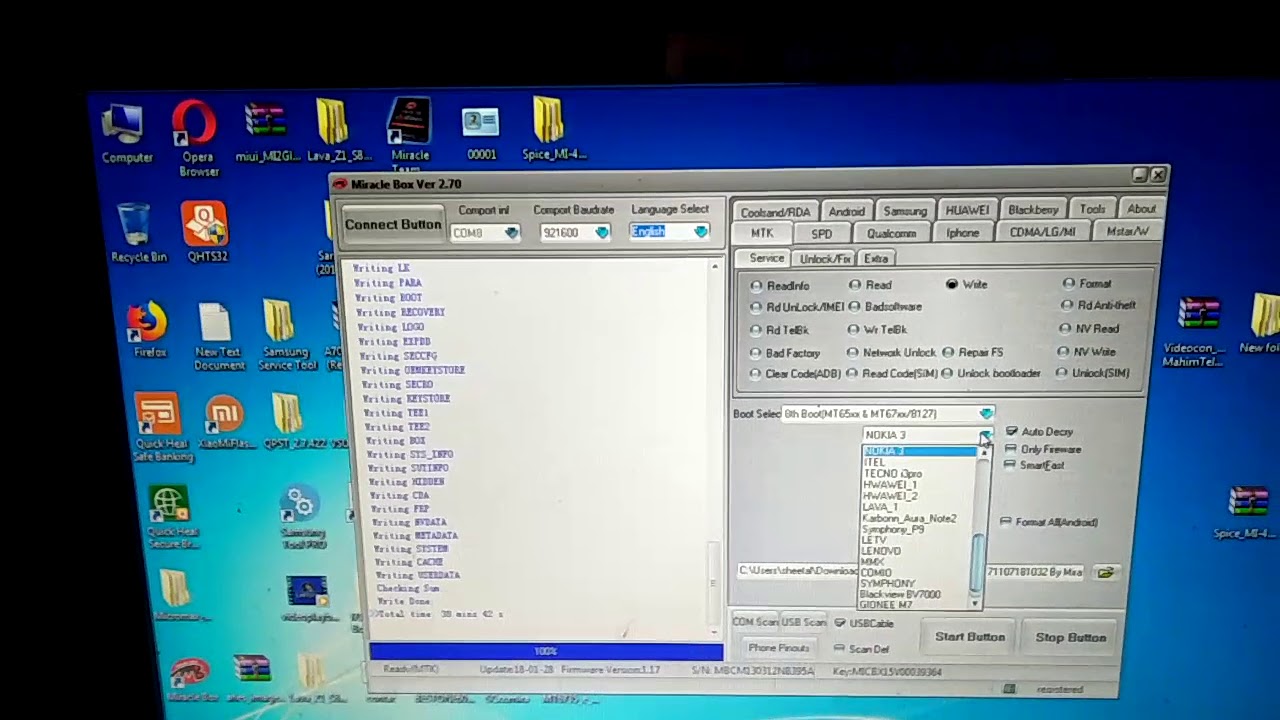This screenshot has height=720, width=1280.
Task: Select the Spice_MI-4 folder near Miracle shortcut
Action: 552,129
